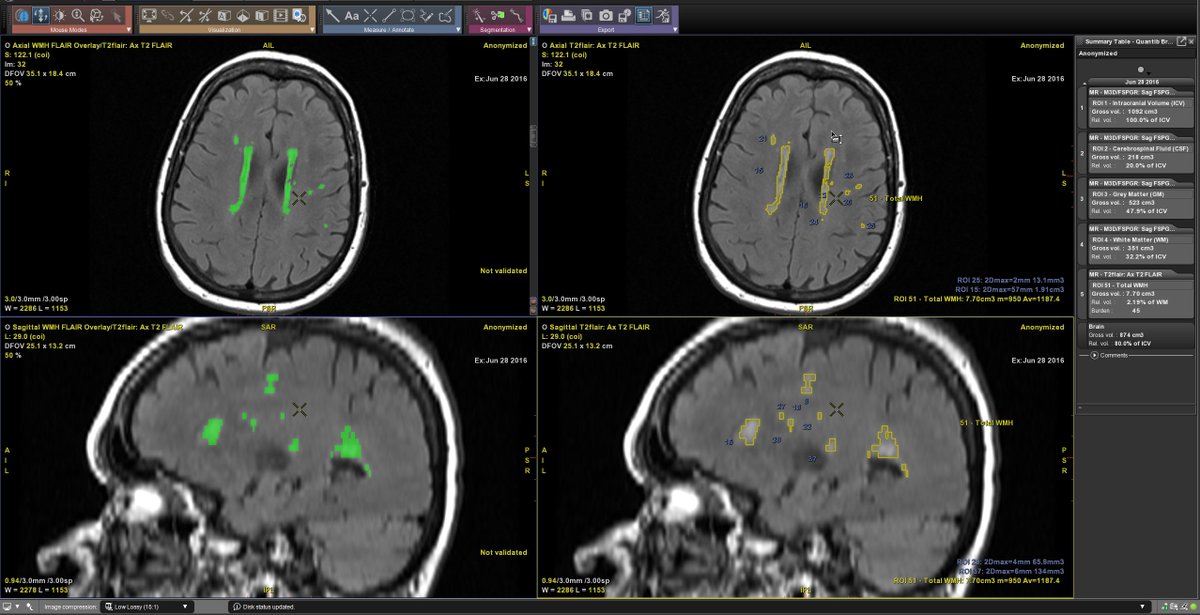The width and height of the screenshot is (1200, 615).
Task: Select ROI 3 Grey Matter entry
Action: tap(1139, 199)
